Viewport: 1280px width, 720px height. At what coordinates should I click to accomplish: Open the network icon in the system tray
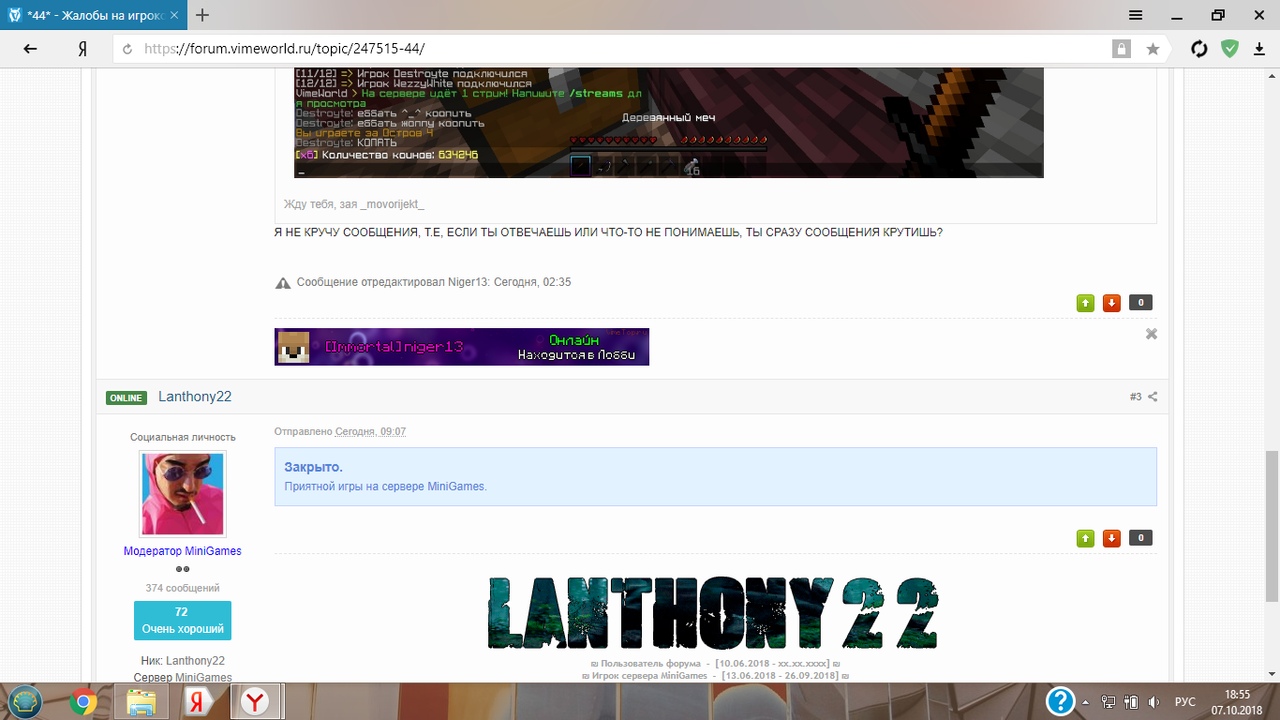click(1109, 702)
